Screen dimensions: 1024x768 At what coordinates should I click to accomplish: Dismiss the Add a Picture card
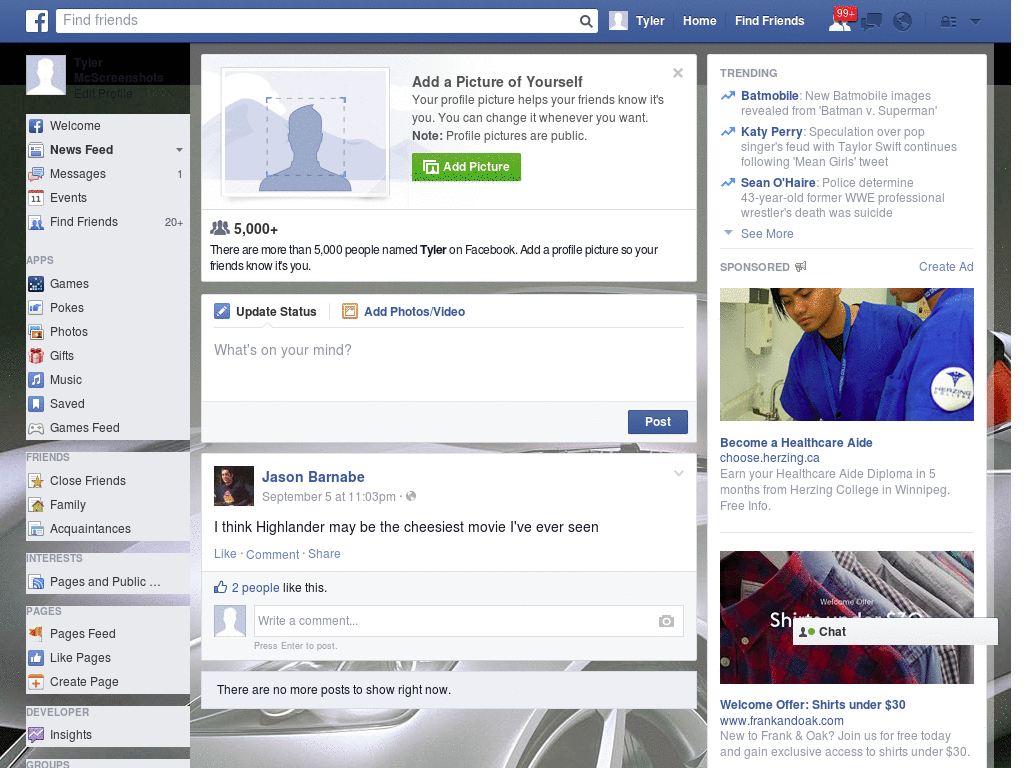pos(678,73)
